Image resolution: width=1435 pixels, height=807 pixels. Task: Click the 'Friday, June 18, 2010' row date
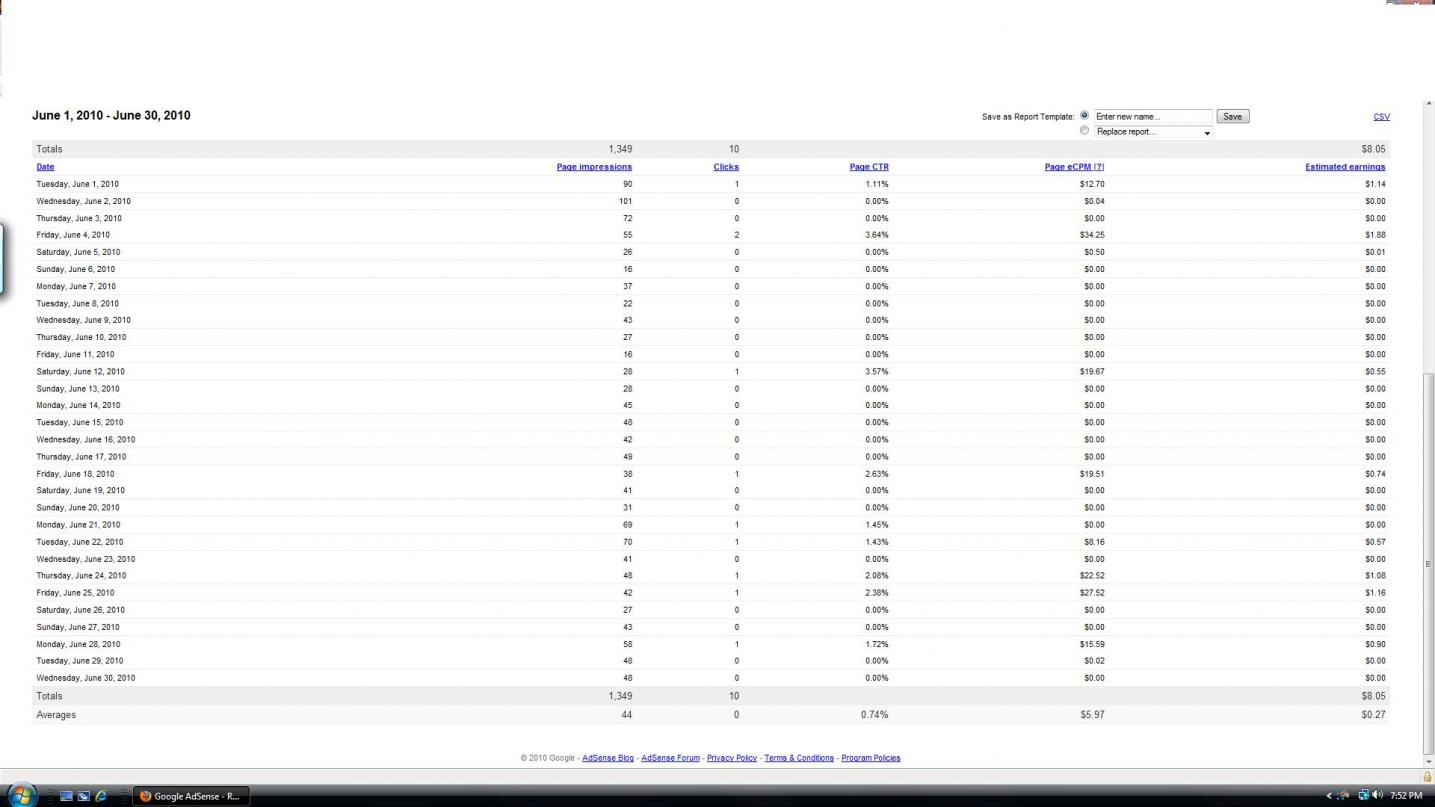75,474
